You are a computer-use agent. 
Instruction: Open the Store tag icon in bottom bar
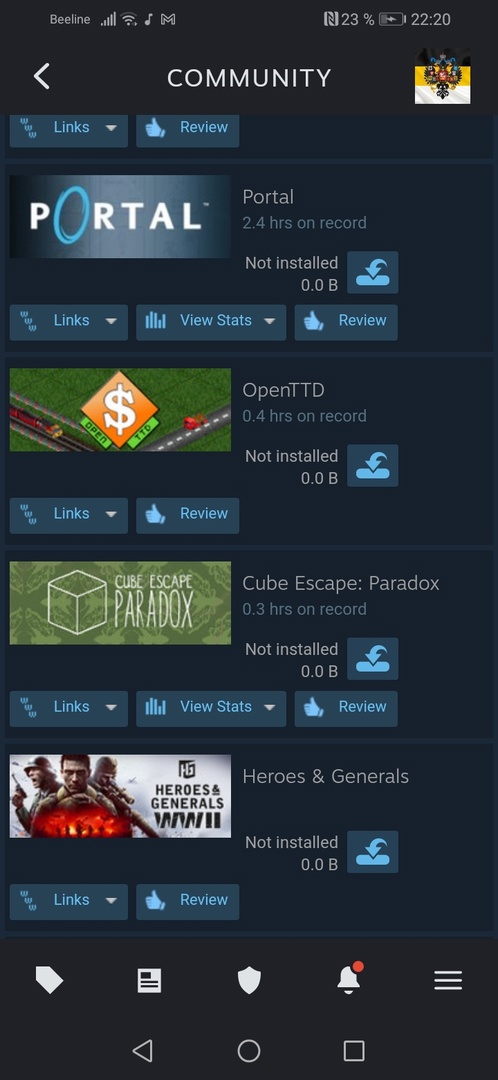pyautogui.click(x=49, y=979)
